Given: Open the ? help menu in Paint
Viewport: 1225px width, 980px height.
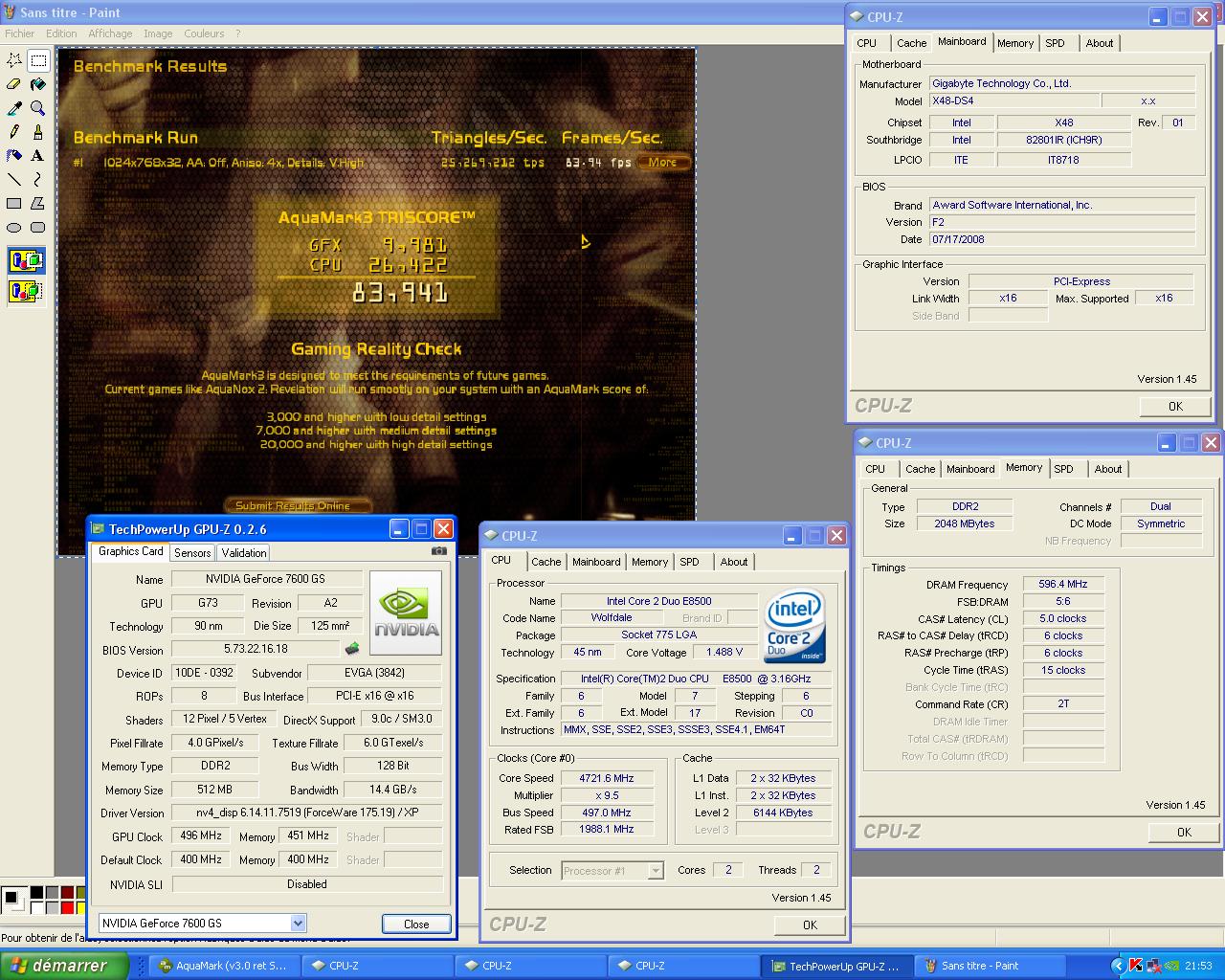Looking at the screenshot, I should point(238,33).
